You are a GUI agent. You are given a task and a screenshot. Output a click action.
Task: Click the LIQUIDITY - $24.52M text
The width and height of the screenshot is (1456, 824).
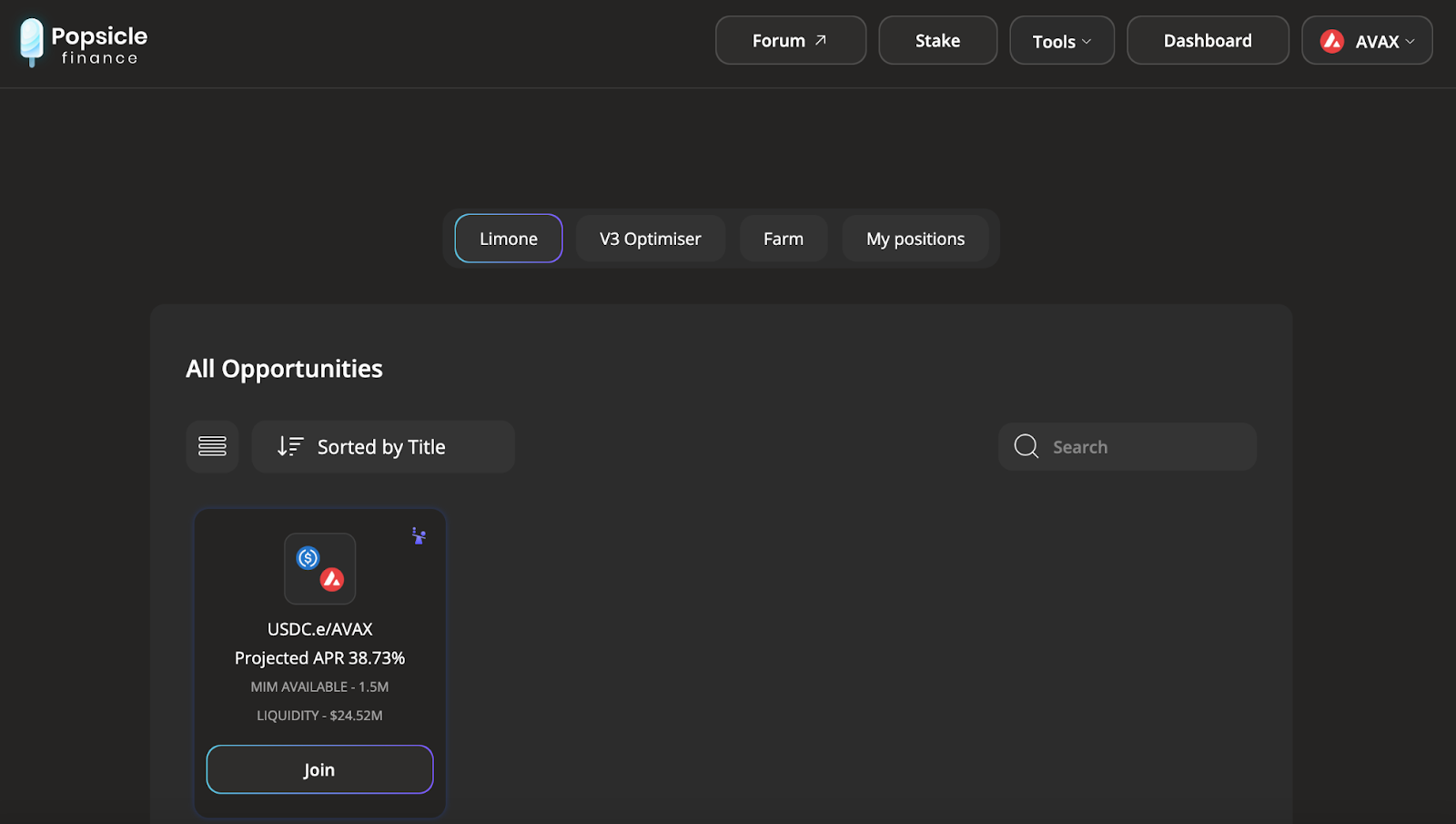coord(319,716)
